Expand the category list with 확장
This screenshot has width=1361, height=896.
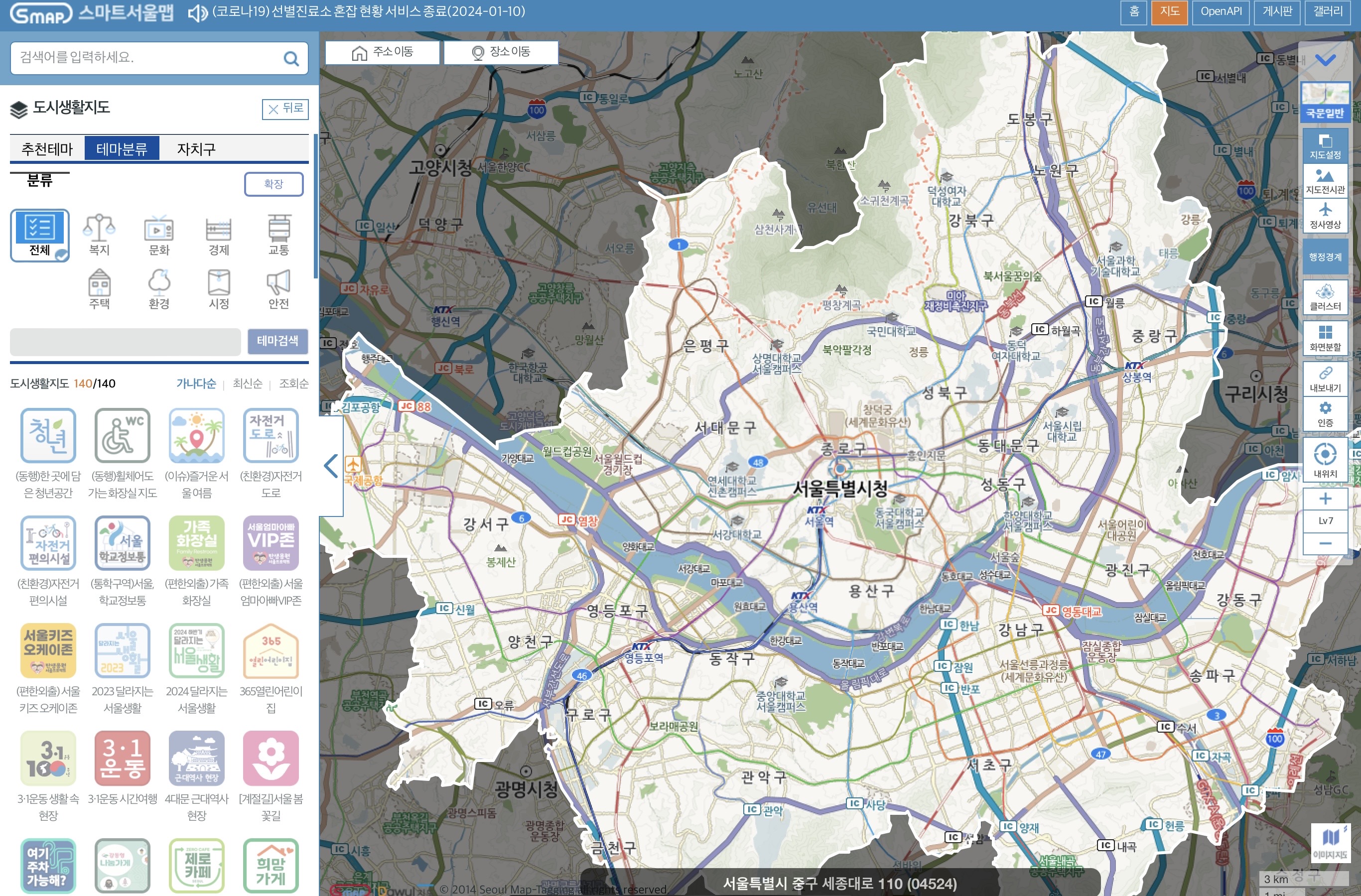(x=273, y=184)
